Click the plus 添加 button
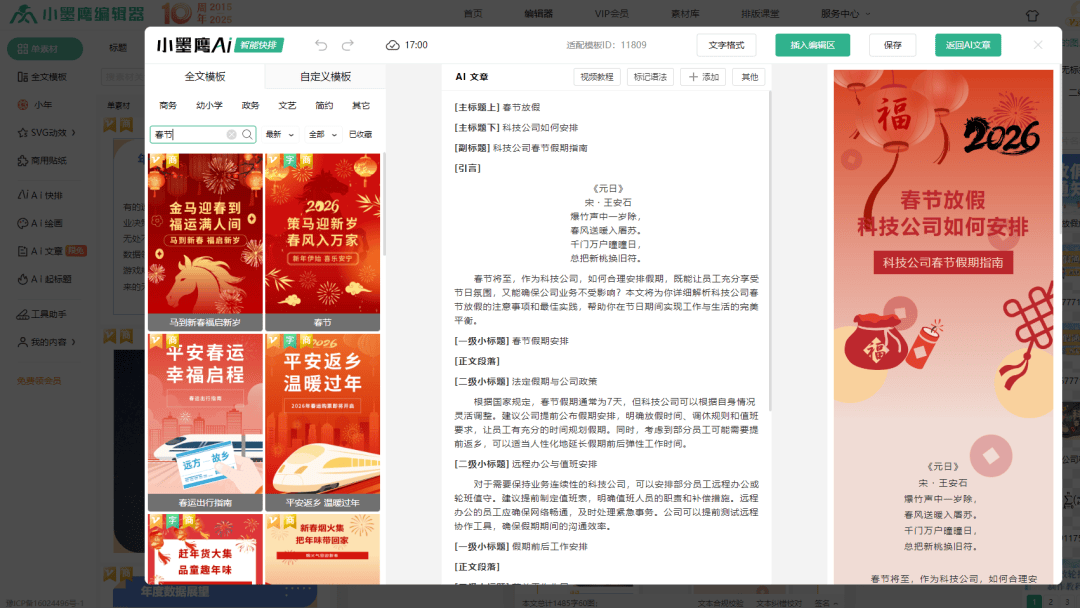The width and height of the screenshot is (1080, 608). coord(703,77)
